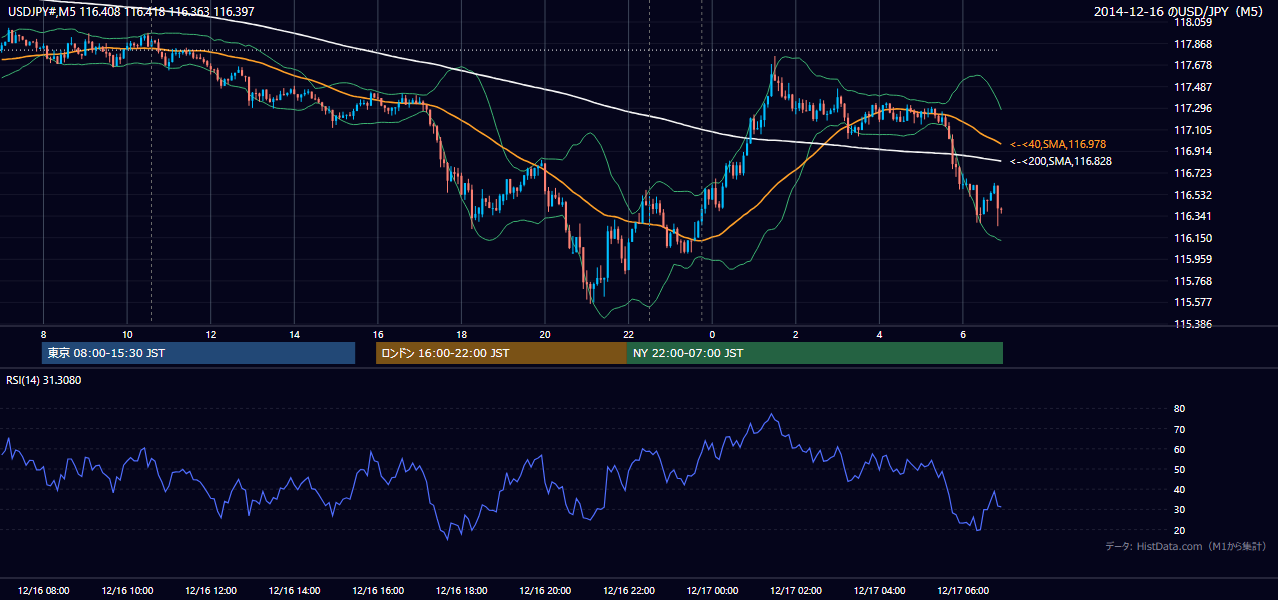Image resolution: width=1278 pixels, height=600 pixels.
Task: Click RSI scale value 50
Action: 1179,469
